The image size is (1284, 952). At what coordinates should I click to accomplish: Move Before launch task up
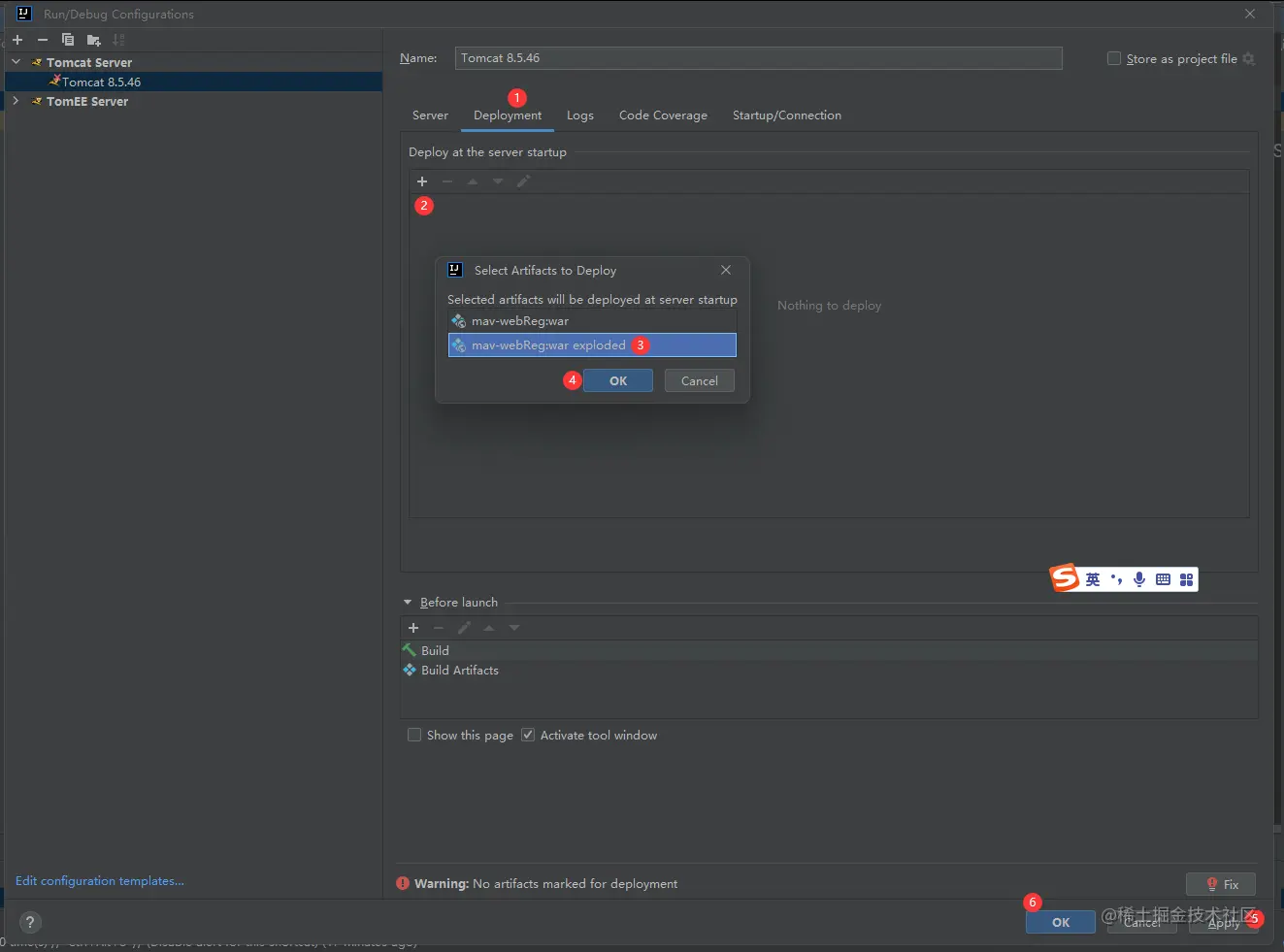(x=489, y=628)
